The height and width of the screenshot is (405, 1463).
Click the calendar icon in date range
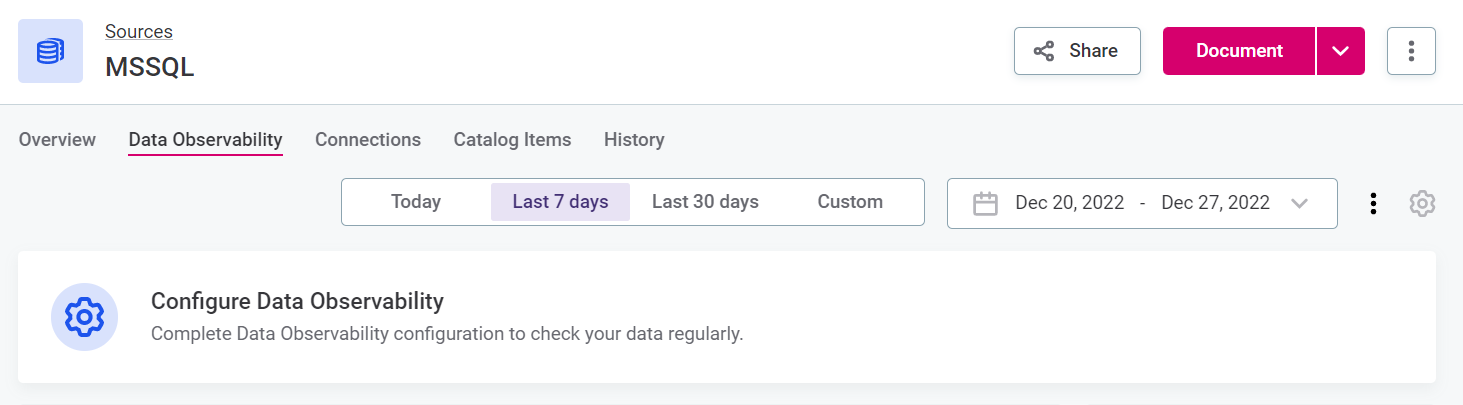click(986, 203)
